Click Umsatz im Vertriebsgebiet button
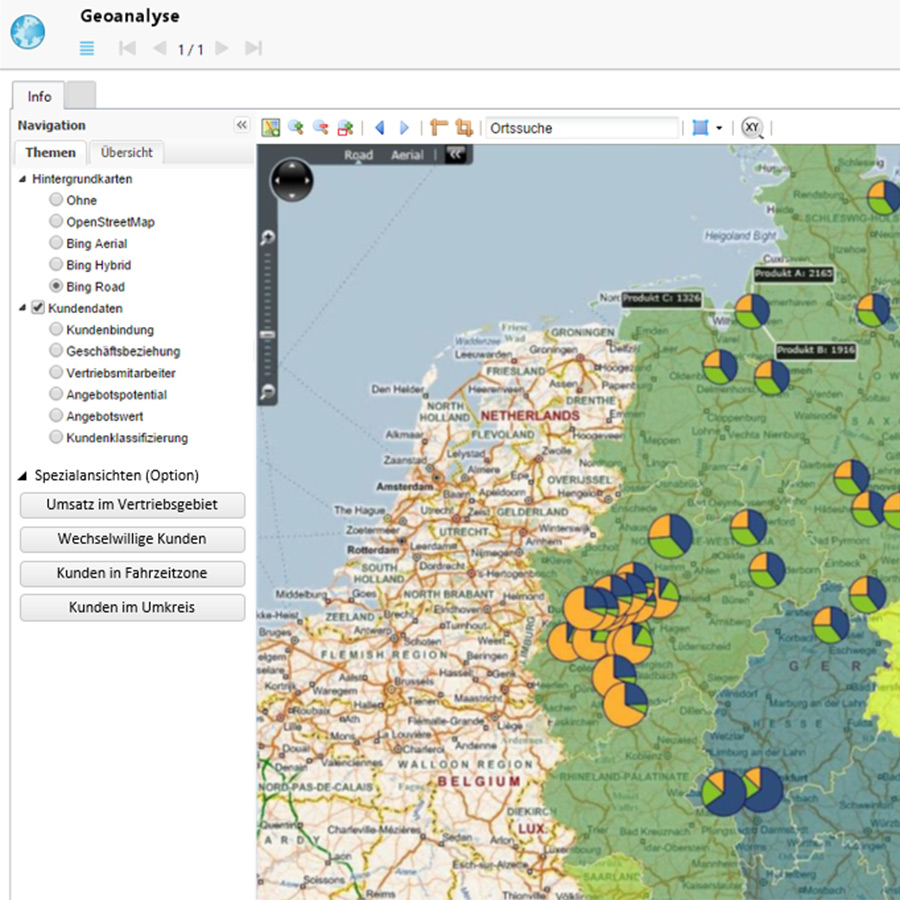Viewport: 900px width, 900px height. (x=132, y=505)
